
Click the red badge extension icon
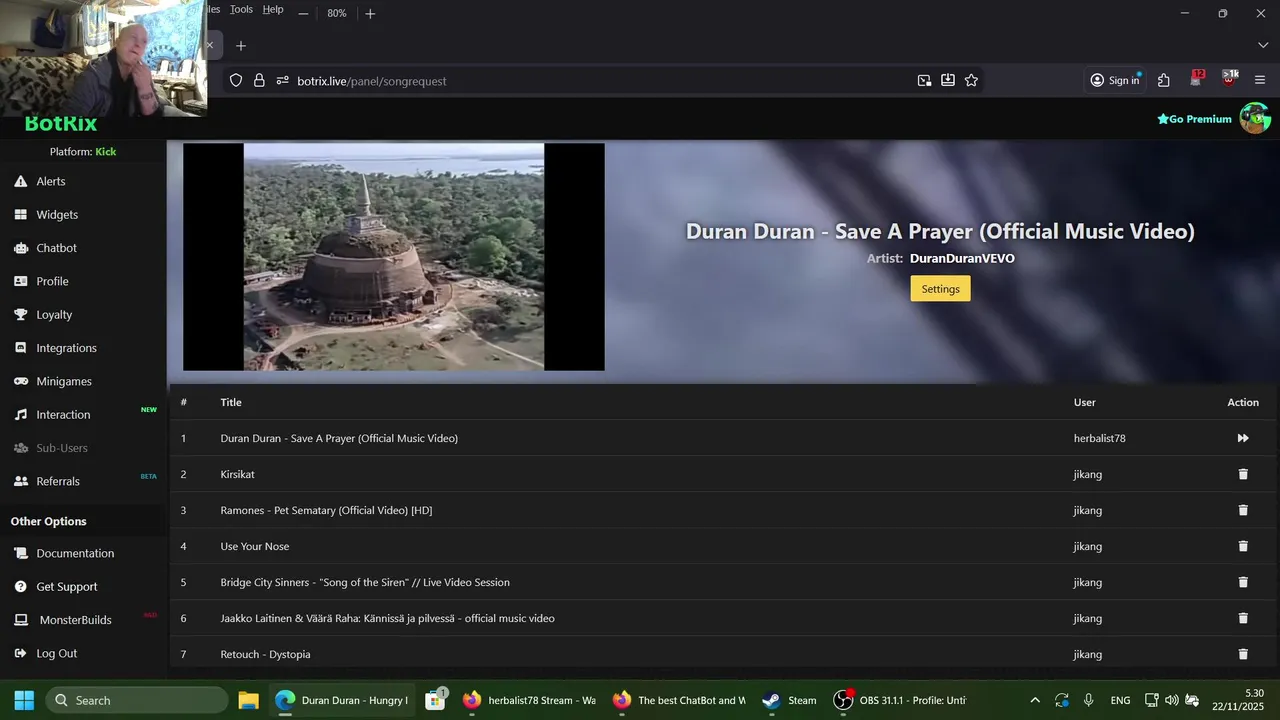(1197, 78)
